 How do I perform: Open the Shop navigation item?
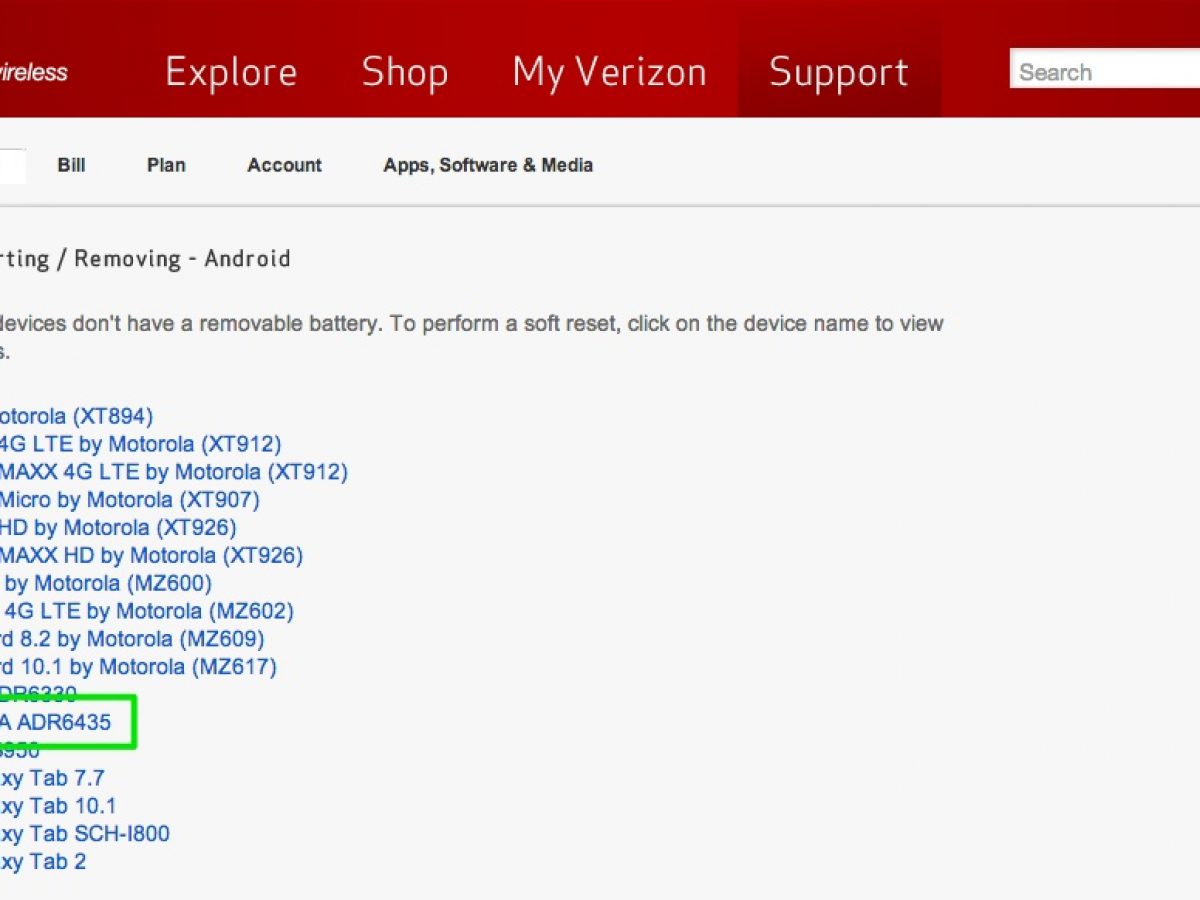404,72
